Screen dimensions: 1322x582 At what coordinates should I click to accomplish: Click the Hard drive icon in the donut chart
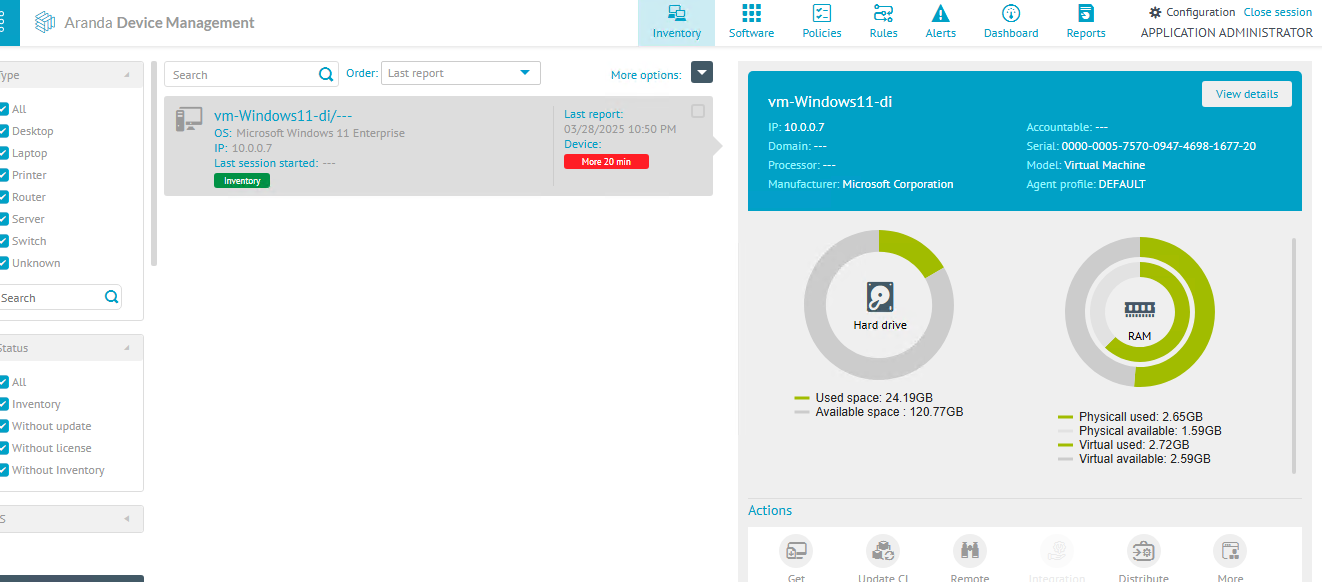click(x=879, y=297)
